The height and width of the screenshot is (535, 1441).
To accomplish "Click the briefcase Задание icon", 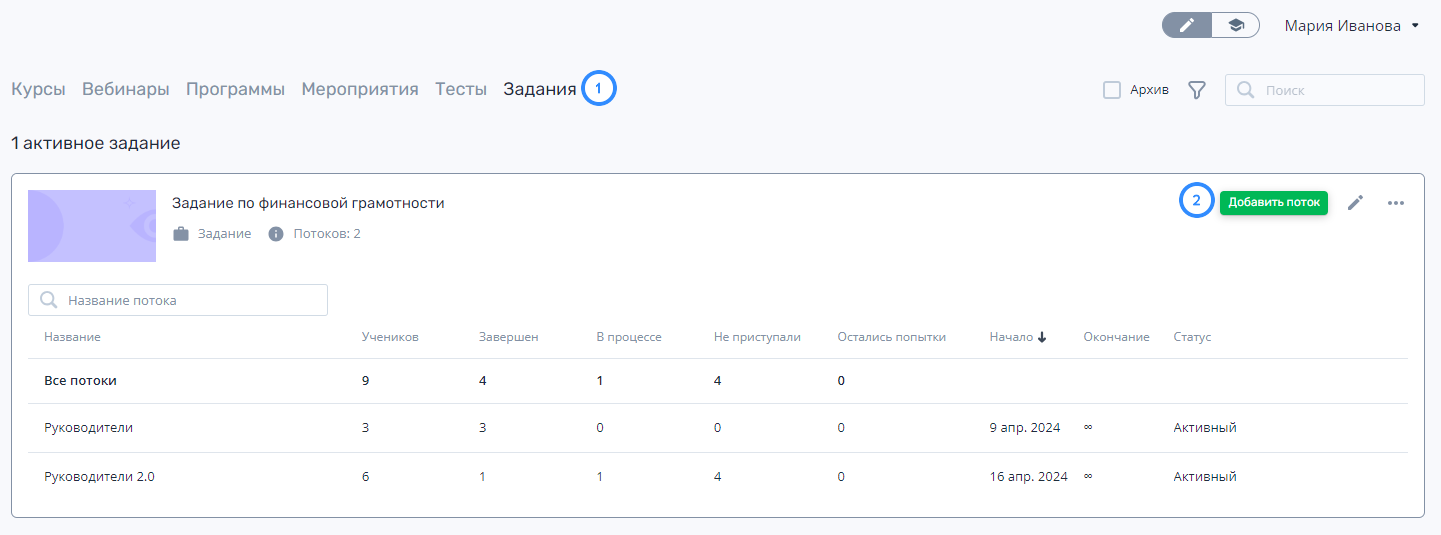I will 181,234.
